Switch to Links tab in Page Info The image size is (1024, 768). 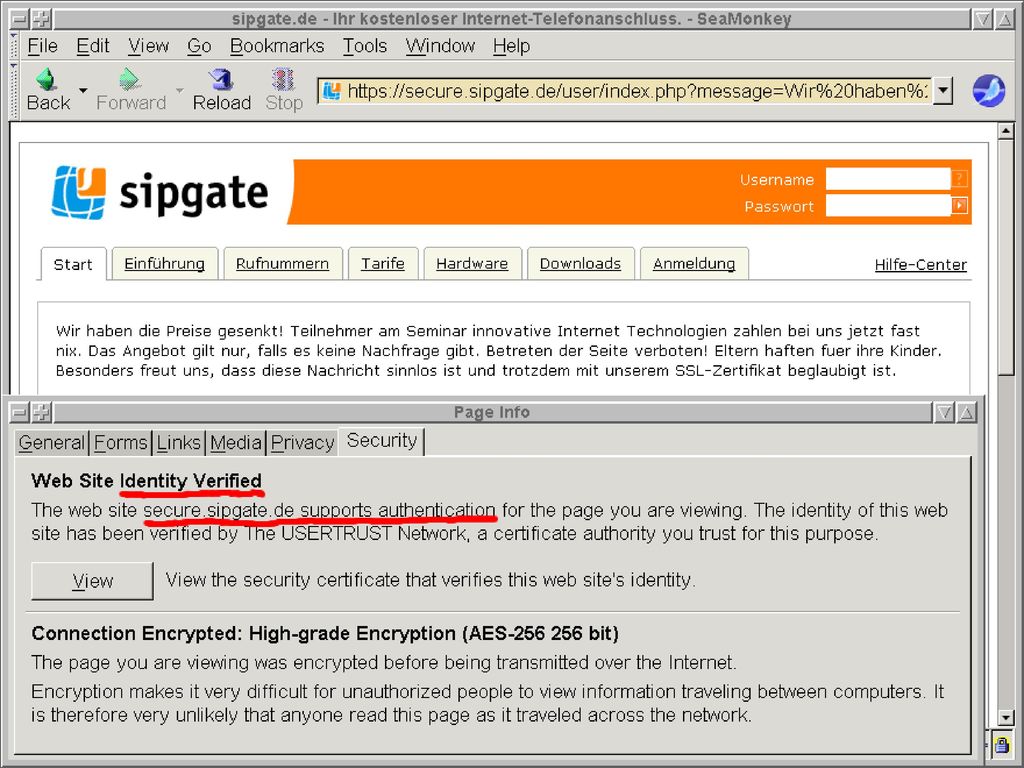[178, 442]
